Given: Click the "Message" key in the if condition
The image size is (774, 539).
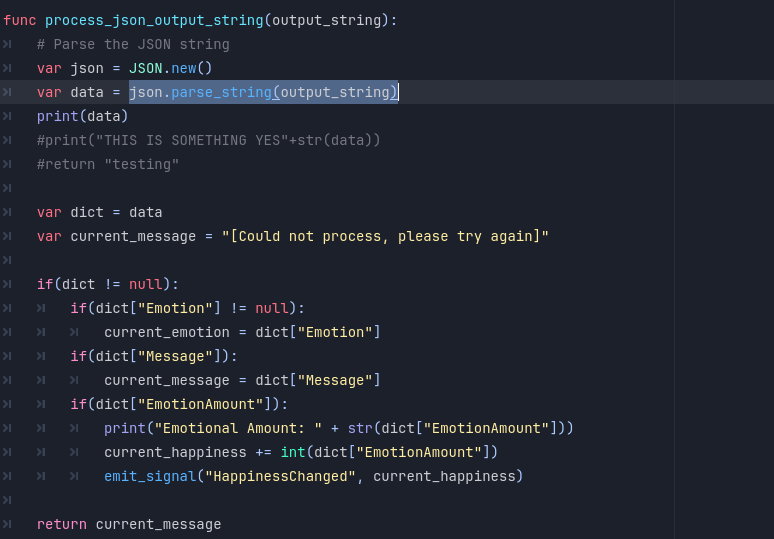Looking at the screenshot, I should 175,356.
